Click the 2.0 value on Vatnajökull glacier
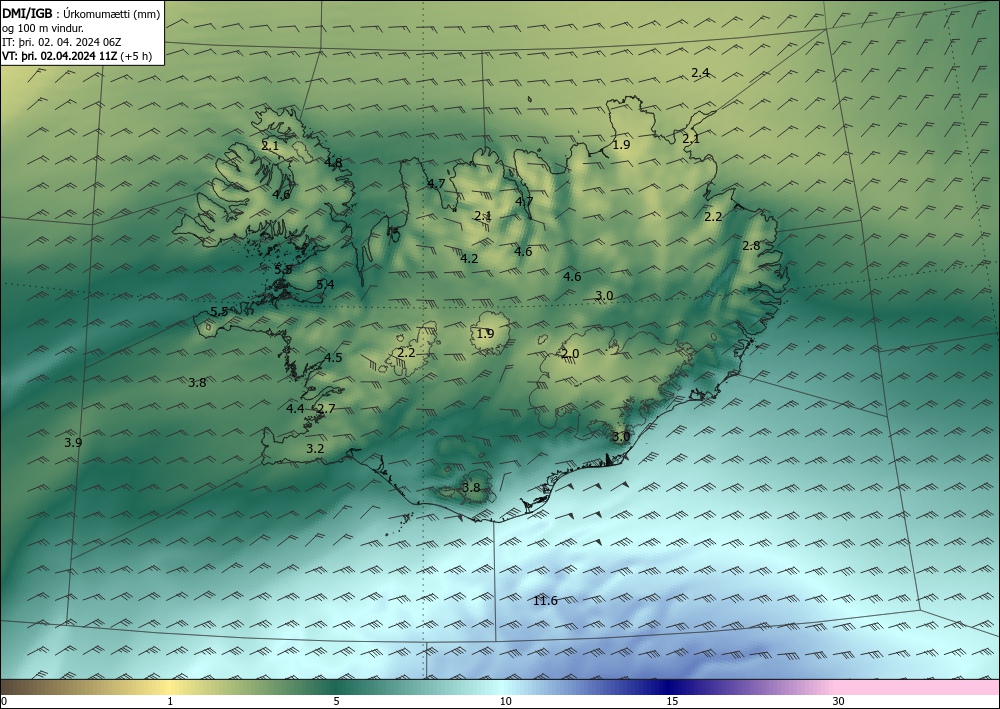The width and height of the screenshot is (1000, 709). point(570,354)
